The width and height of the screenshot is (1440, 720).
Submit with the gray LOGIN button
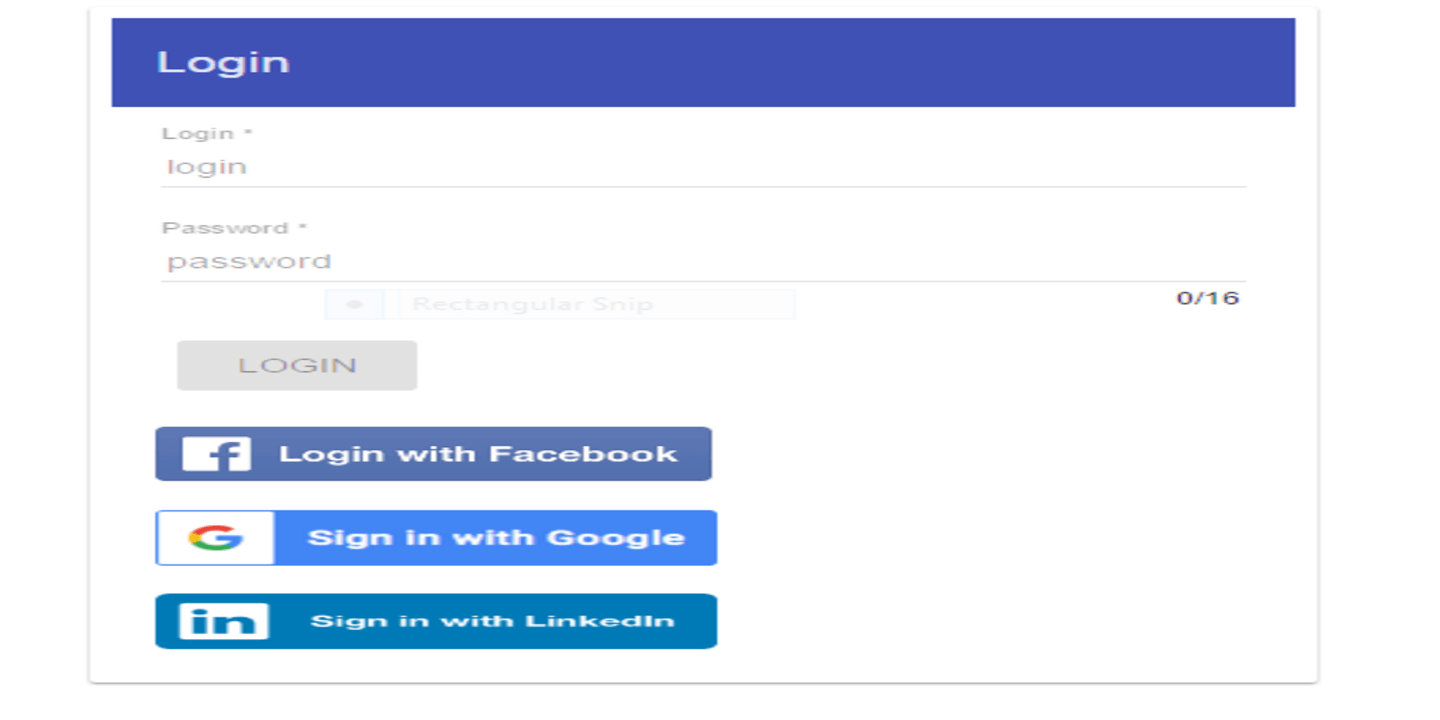(297, 365)
